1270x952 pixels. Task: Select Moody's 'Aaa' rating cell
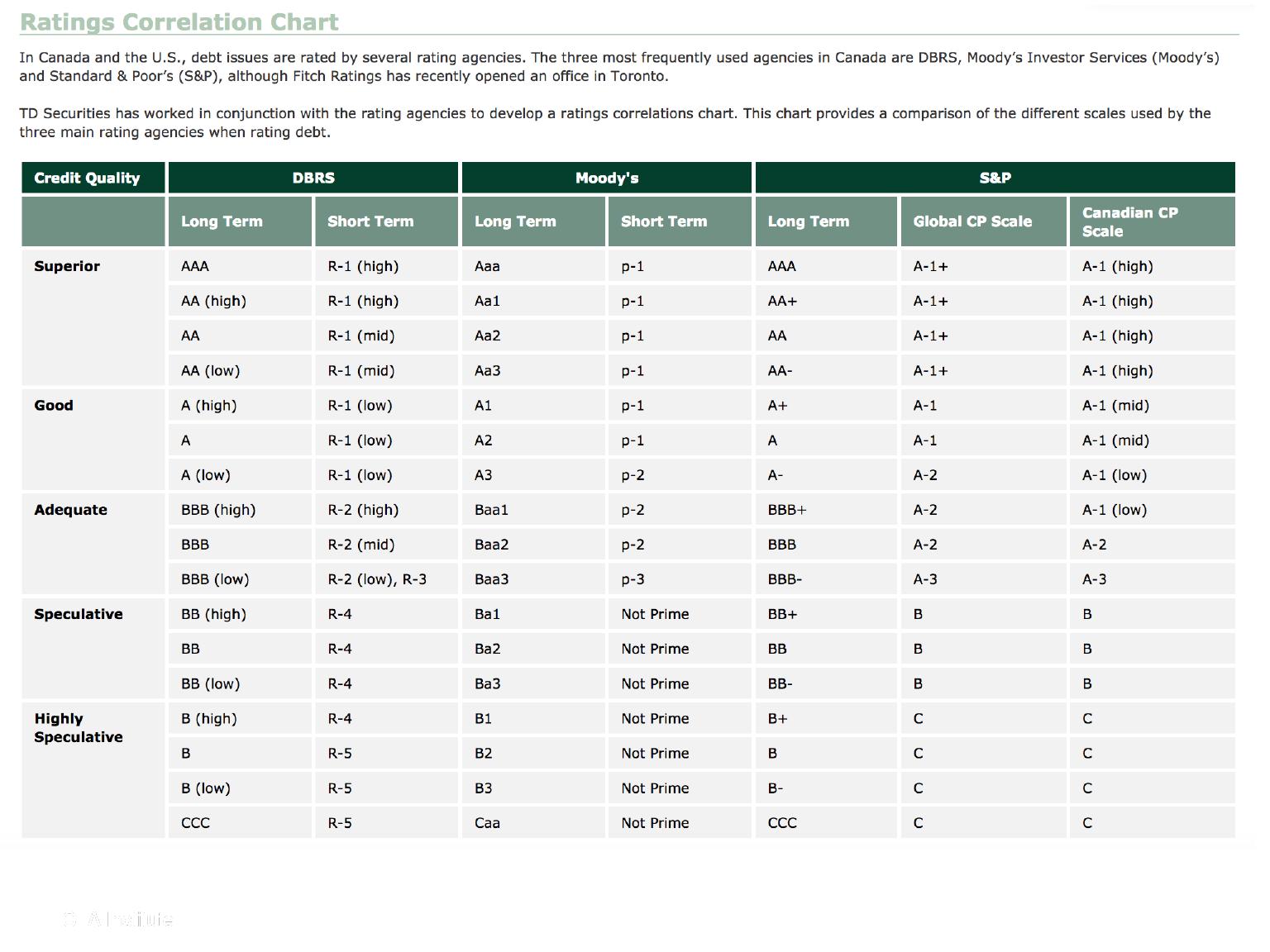pyautogui.click(x=533, y=266)
